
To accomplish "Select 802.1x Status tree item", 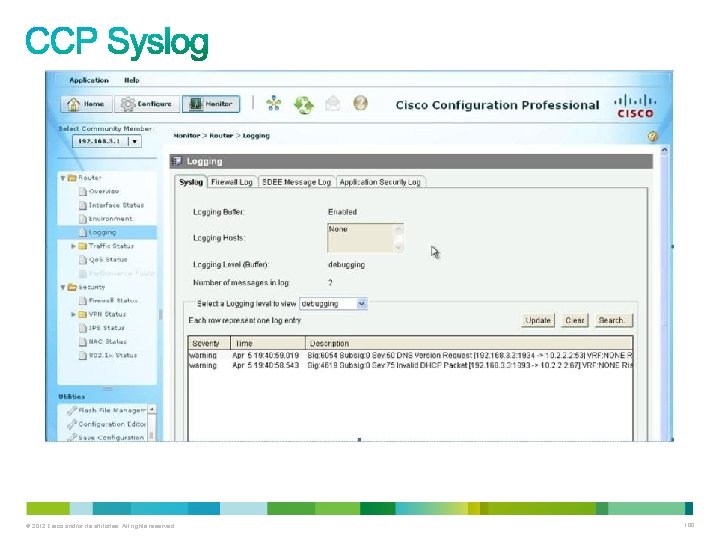I will pyautogui.click(x=112, y=355).
